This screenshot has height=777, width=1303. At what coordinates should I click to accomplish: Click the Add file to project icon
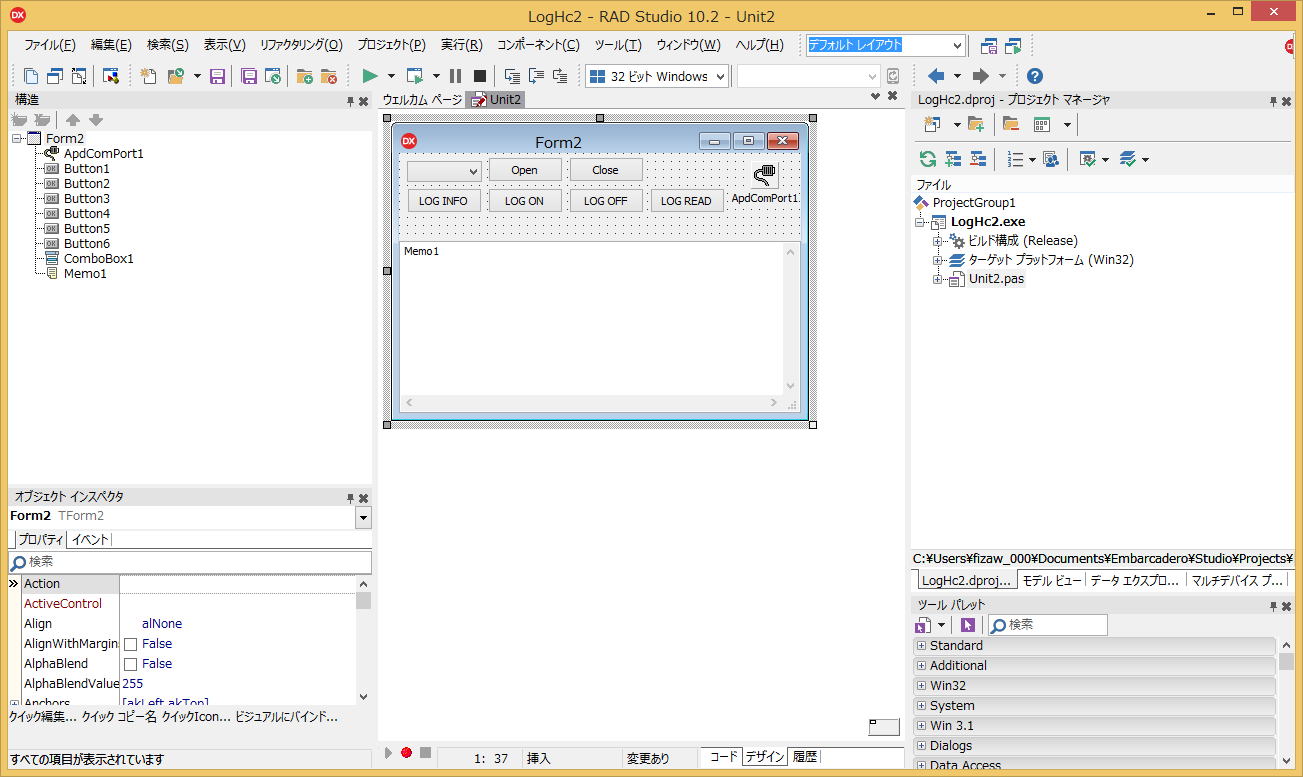304,76
